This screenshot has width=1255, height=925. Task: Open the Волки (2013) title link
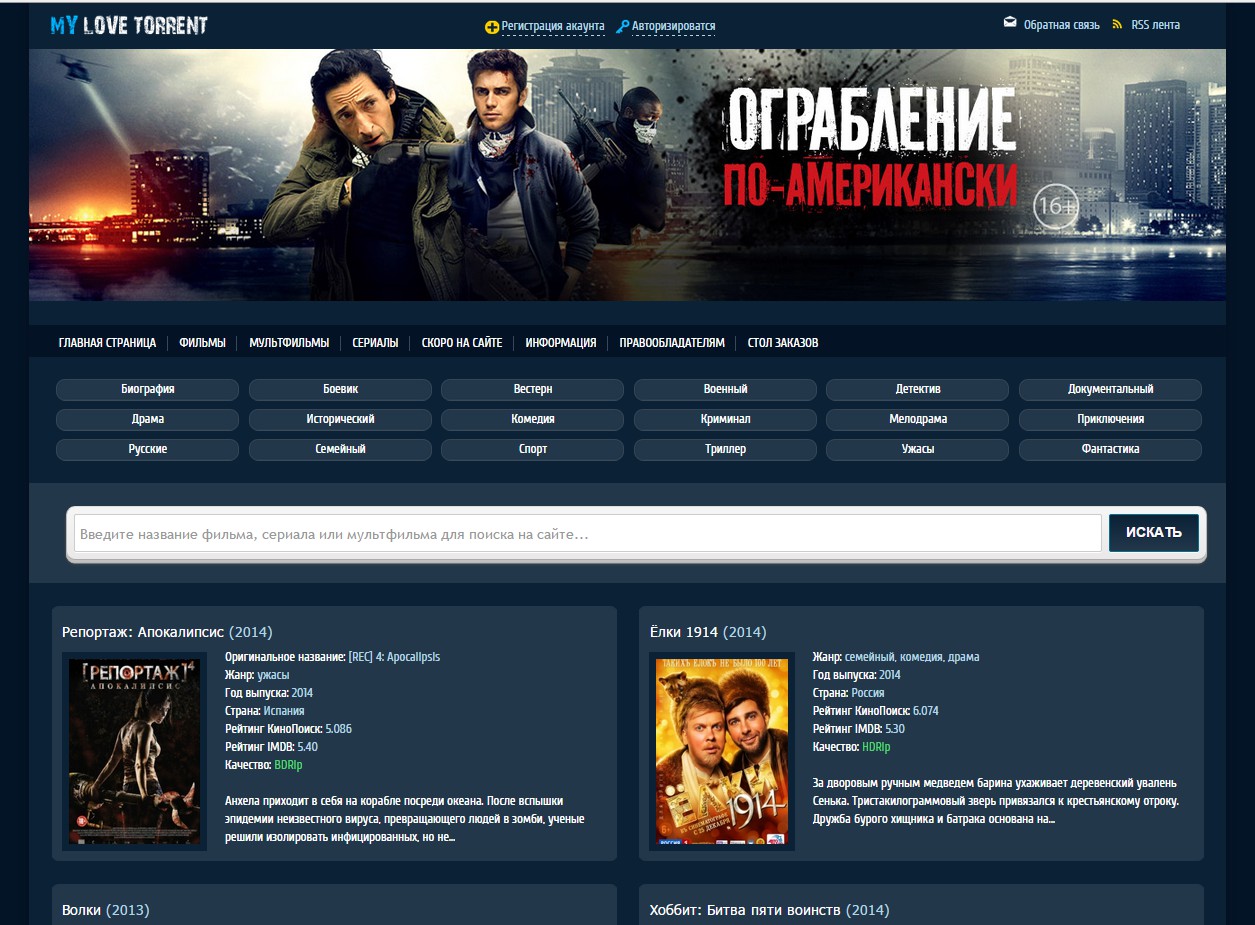click(x=105, y=910)
